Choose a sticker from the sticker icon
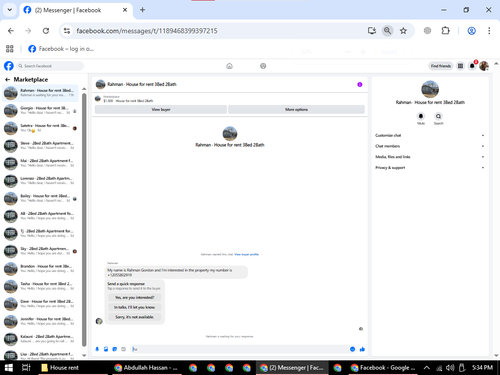500x375 pixels. coord(115,349)
